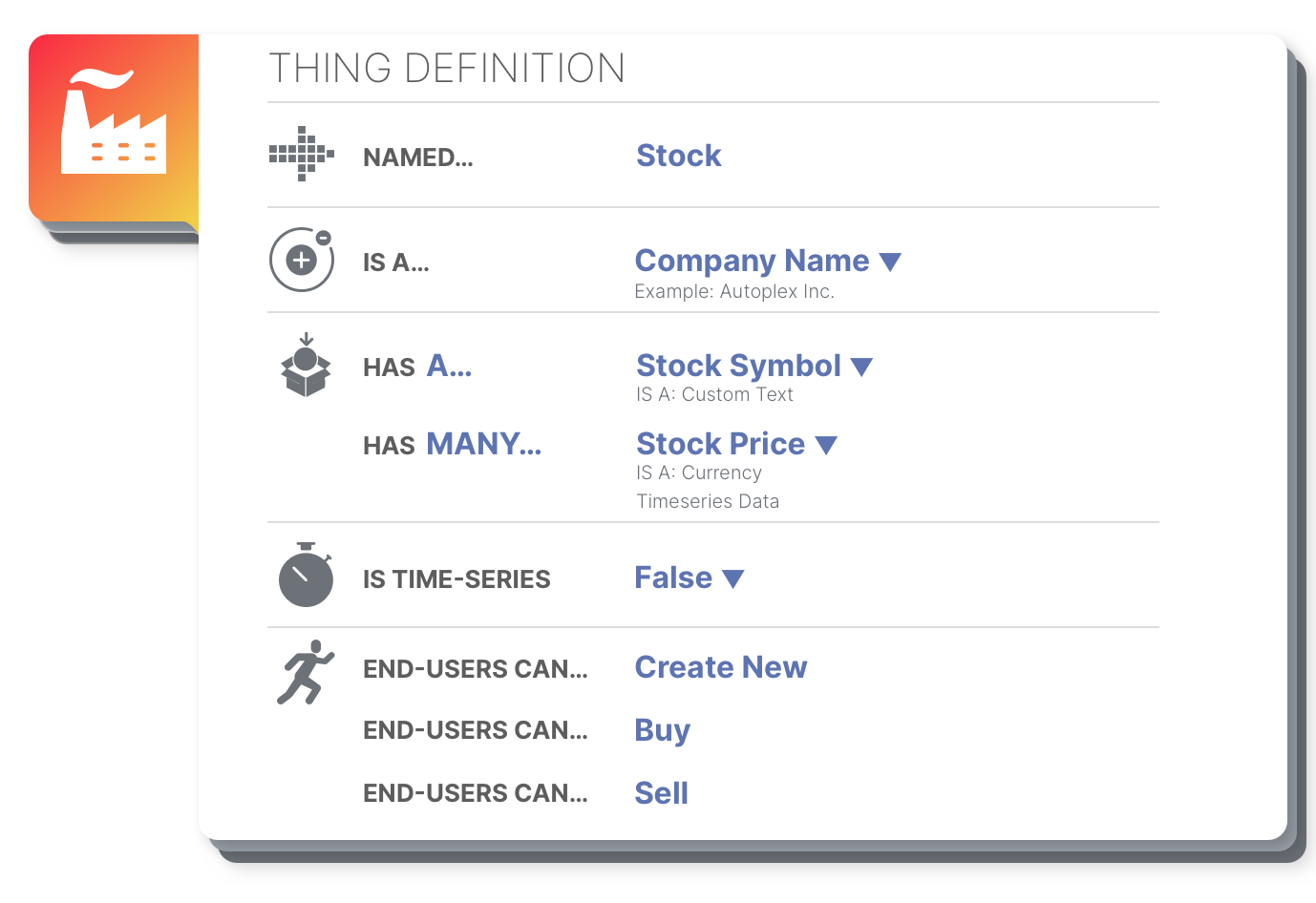The image size is (1316, 903).
Task: Click the False value text
Action: 674,577
